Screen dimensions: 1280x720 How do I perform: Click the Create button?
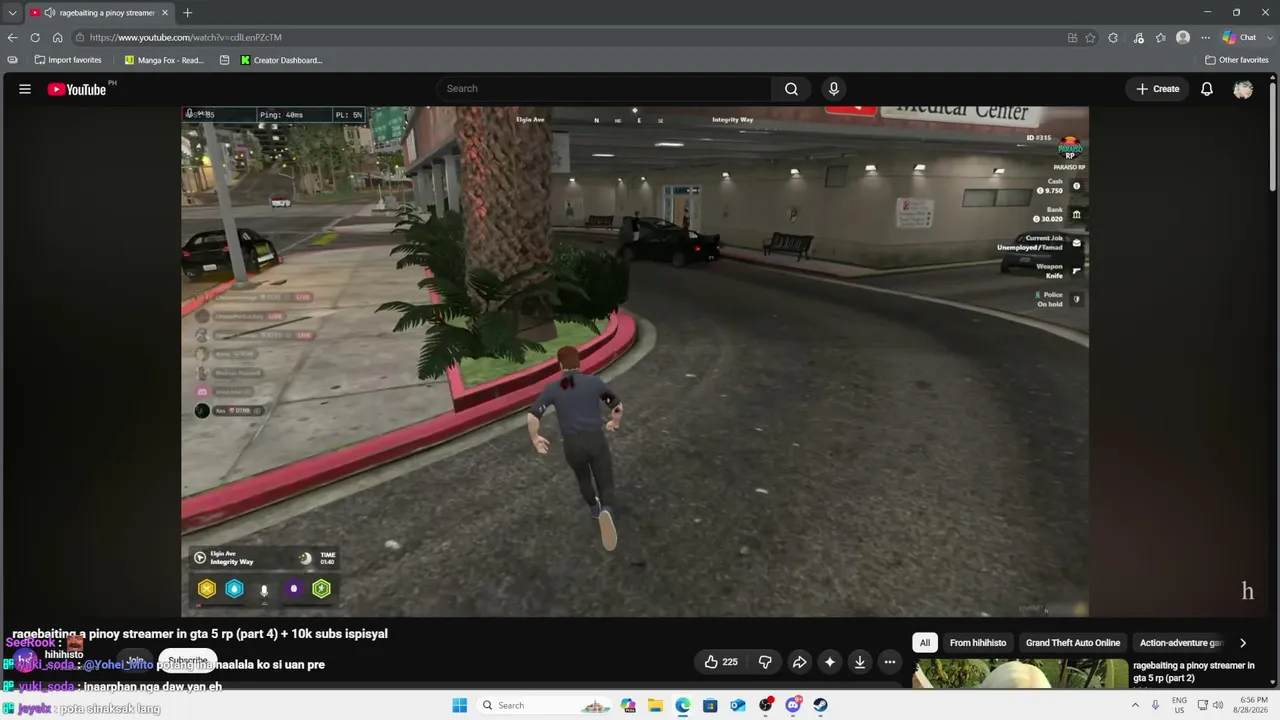coord(1158,89)
